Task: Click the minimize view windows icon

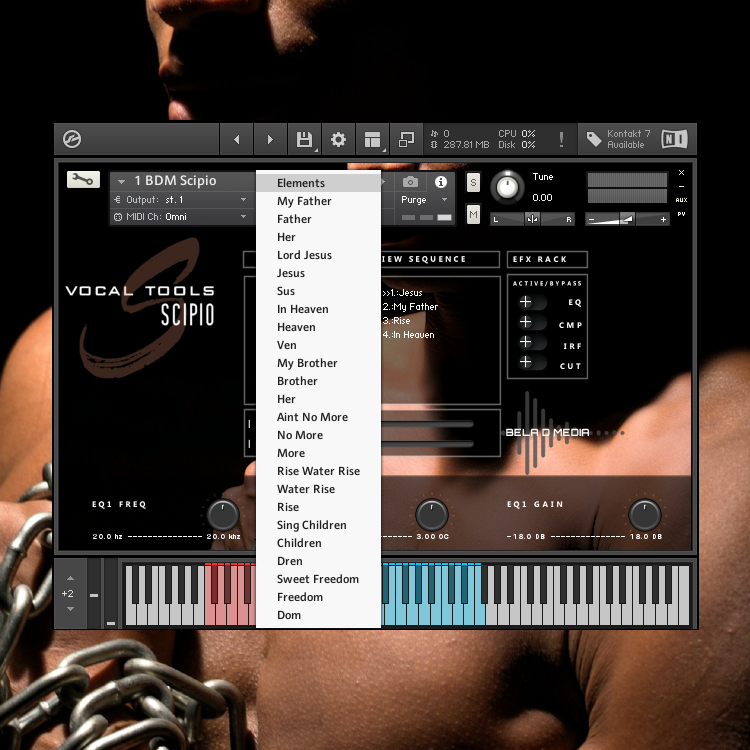Action: coord(406,139)
